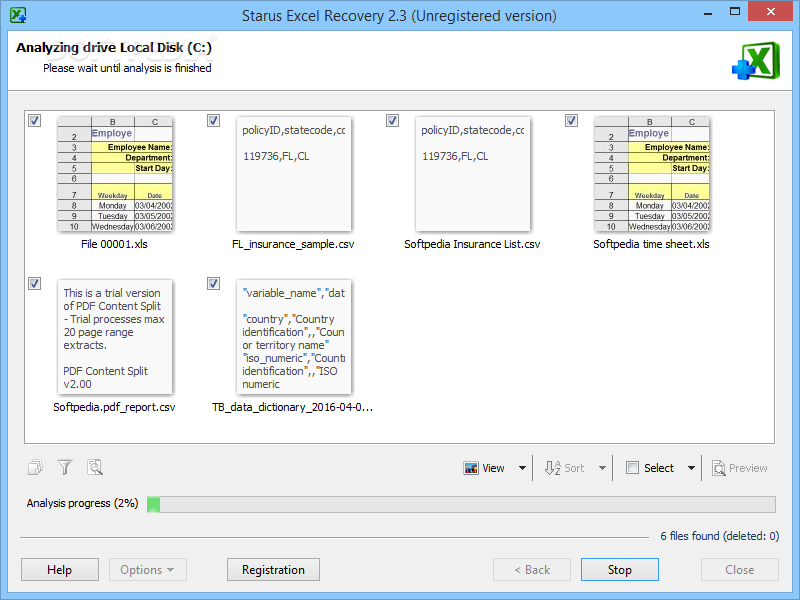Click the 'FL_insurance_sample.csv' file name
Screen dimensions: 800x600
[293, 244]
